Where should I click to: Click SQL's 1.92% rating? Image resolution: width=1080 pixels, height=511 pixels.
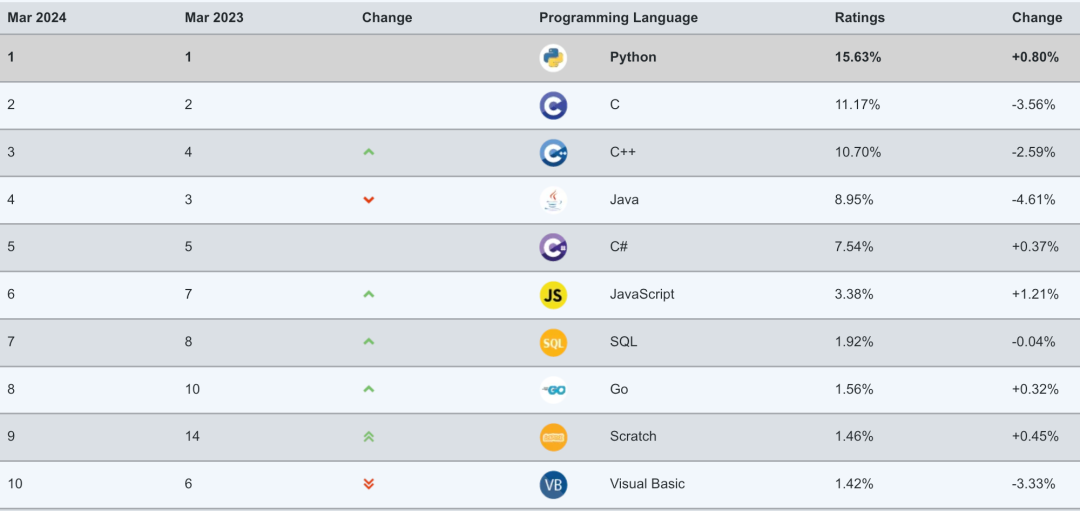(x=854, y=342)
